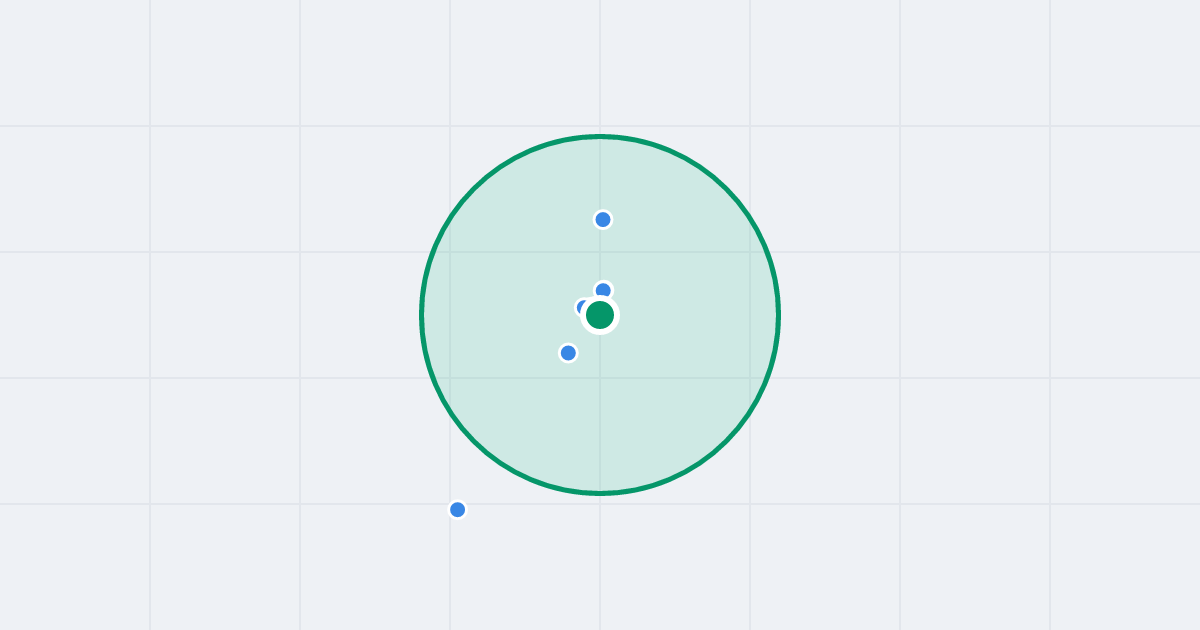Click the large green center marker
The width and height of the screenshot is (1200, 630).
tap(600, 315)
